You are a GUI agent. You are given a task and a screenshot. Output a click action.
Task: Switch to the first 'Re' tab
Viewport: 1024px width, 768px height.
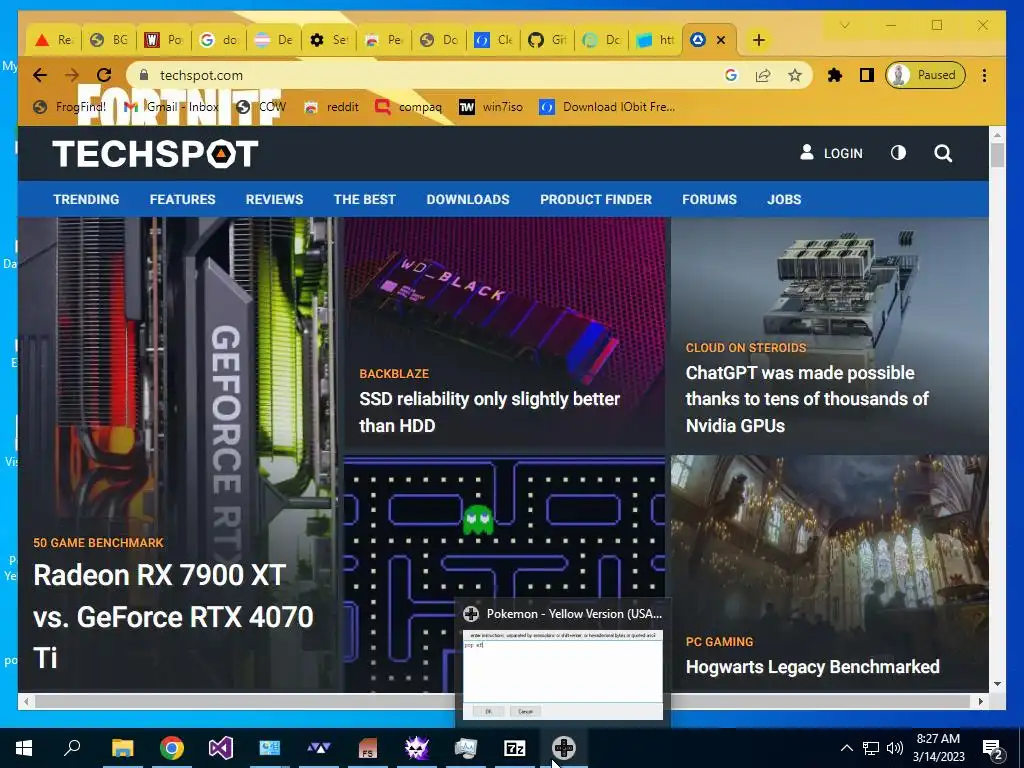coord(54,40)
